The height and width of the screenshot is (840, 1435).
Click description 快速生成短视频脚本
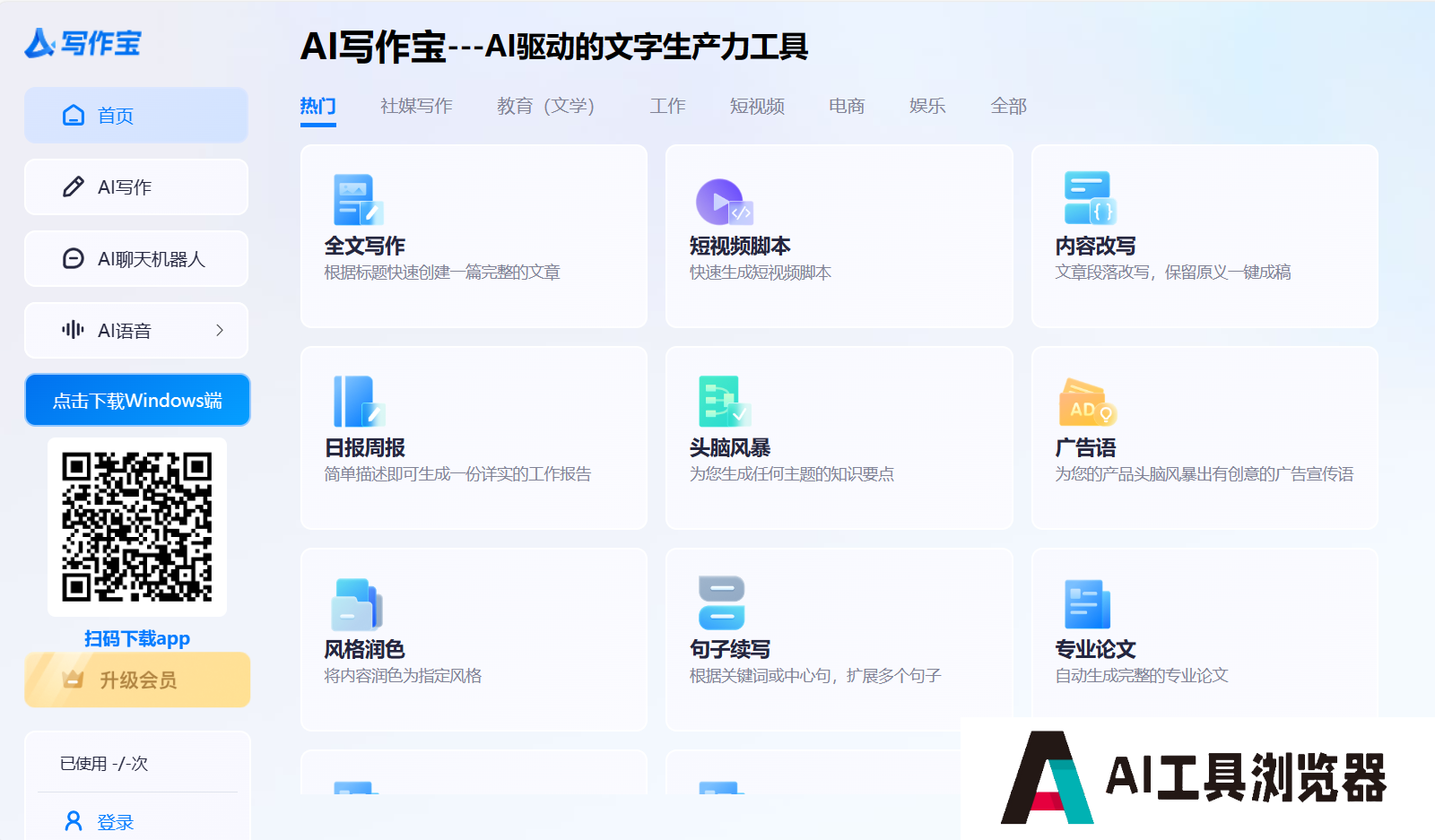pyautogui.click(x=761, y=272)
